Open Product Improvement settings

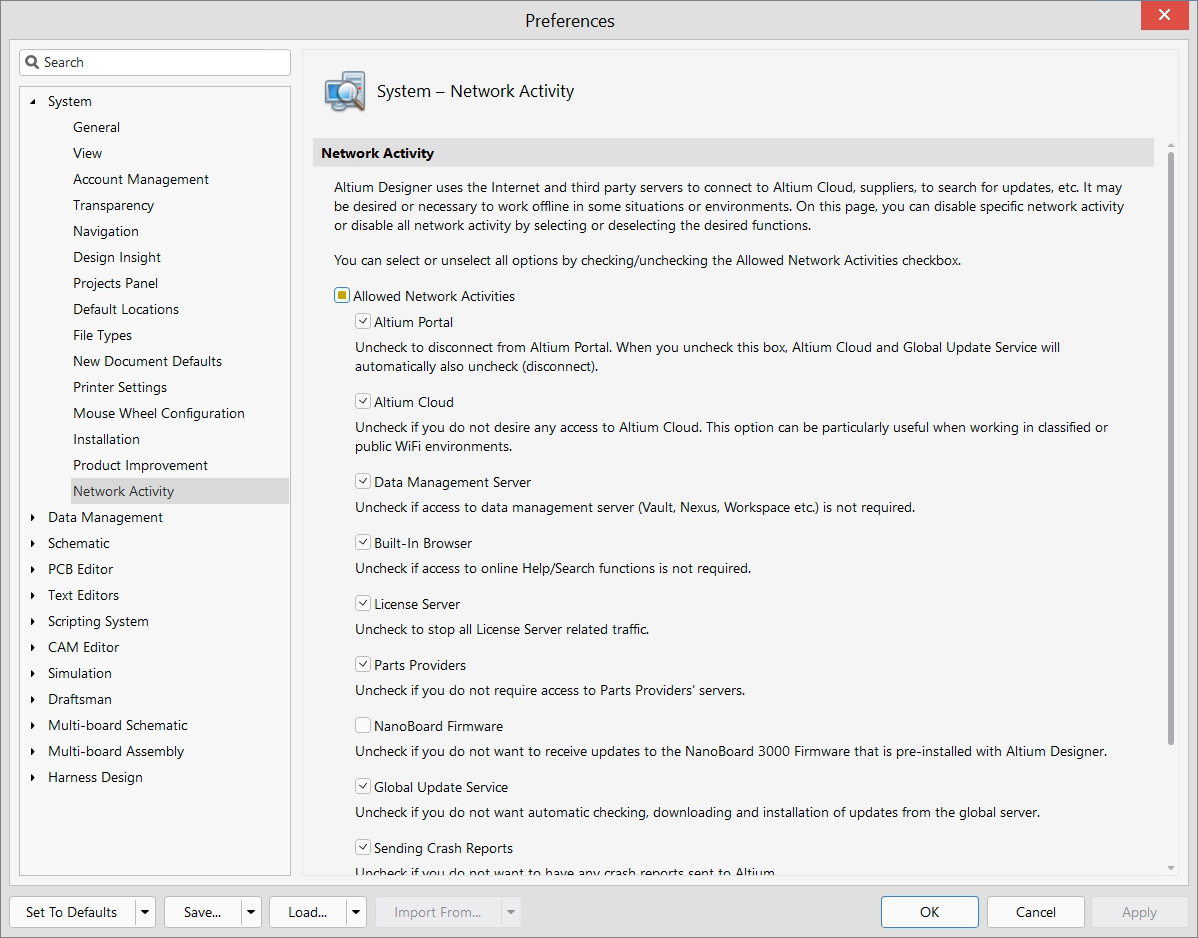(x=141, y=465)
